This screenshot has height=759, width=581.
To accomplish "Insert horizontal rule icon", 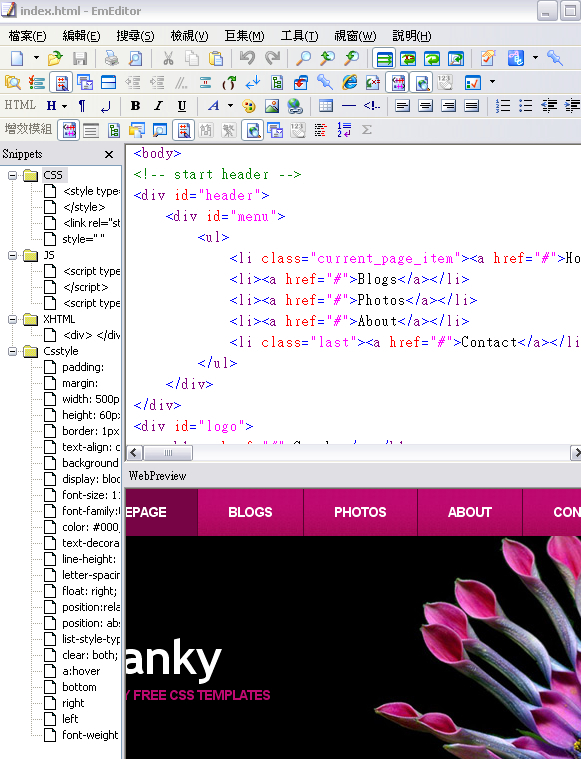I will click(x=349, y=106).
